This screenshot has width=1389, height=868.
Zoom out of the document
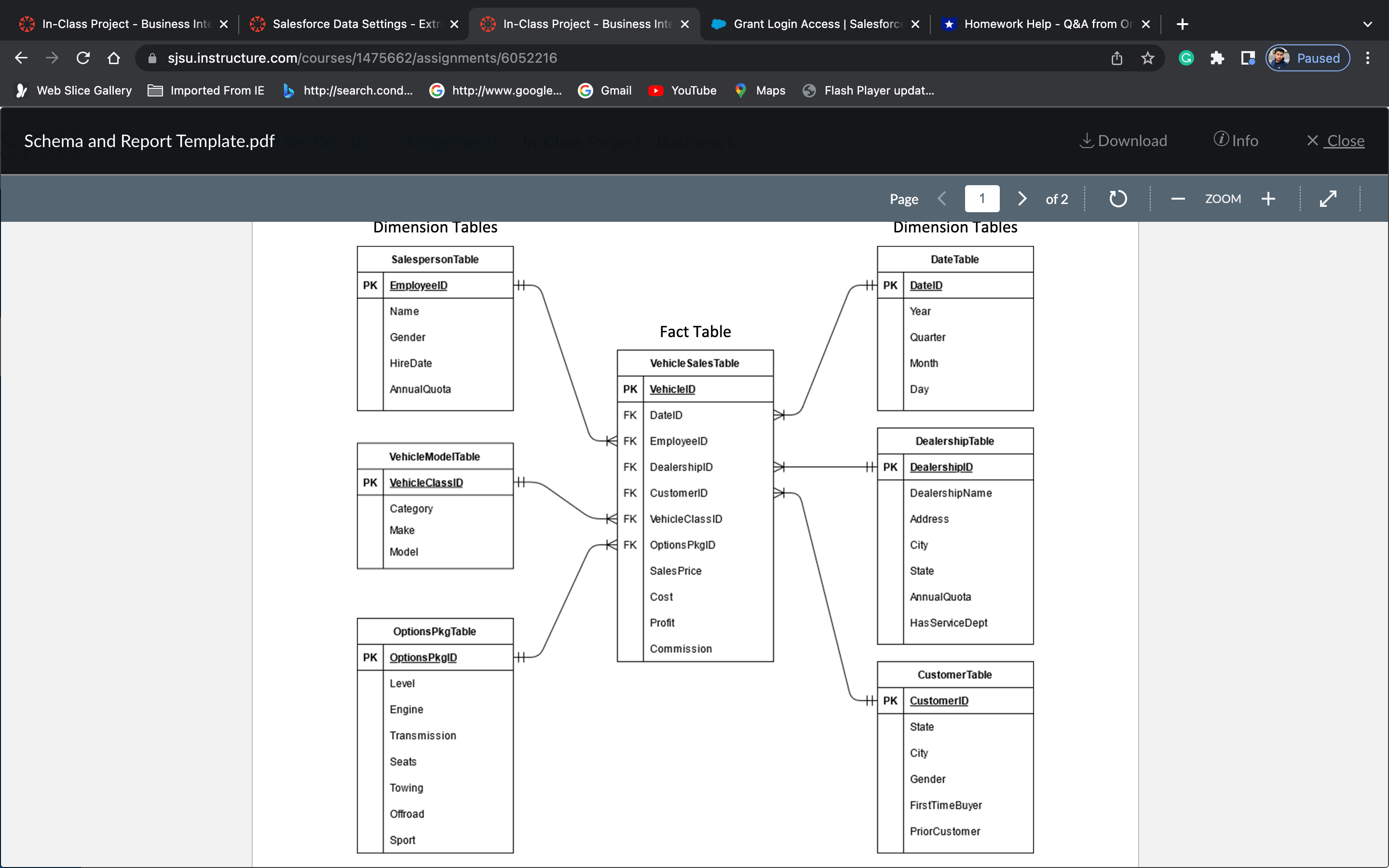[1177, 199]
